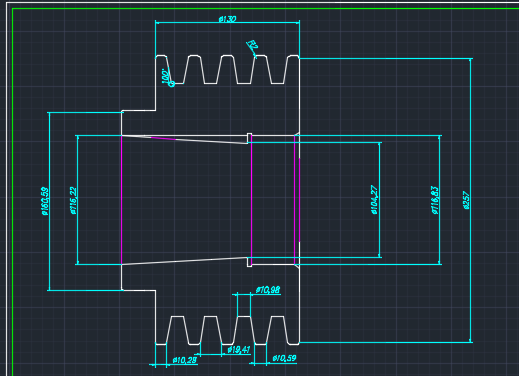The image size is (519, 376).
Task: Select the ø10,98 groove dimension text
Action: coord(268,290)
